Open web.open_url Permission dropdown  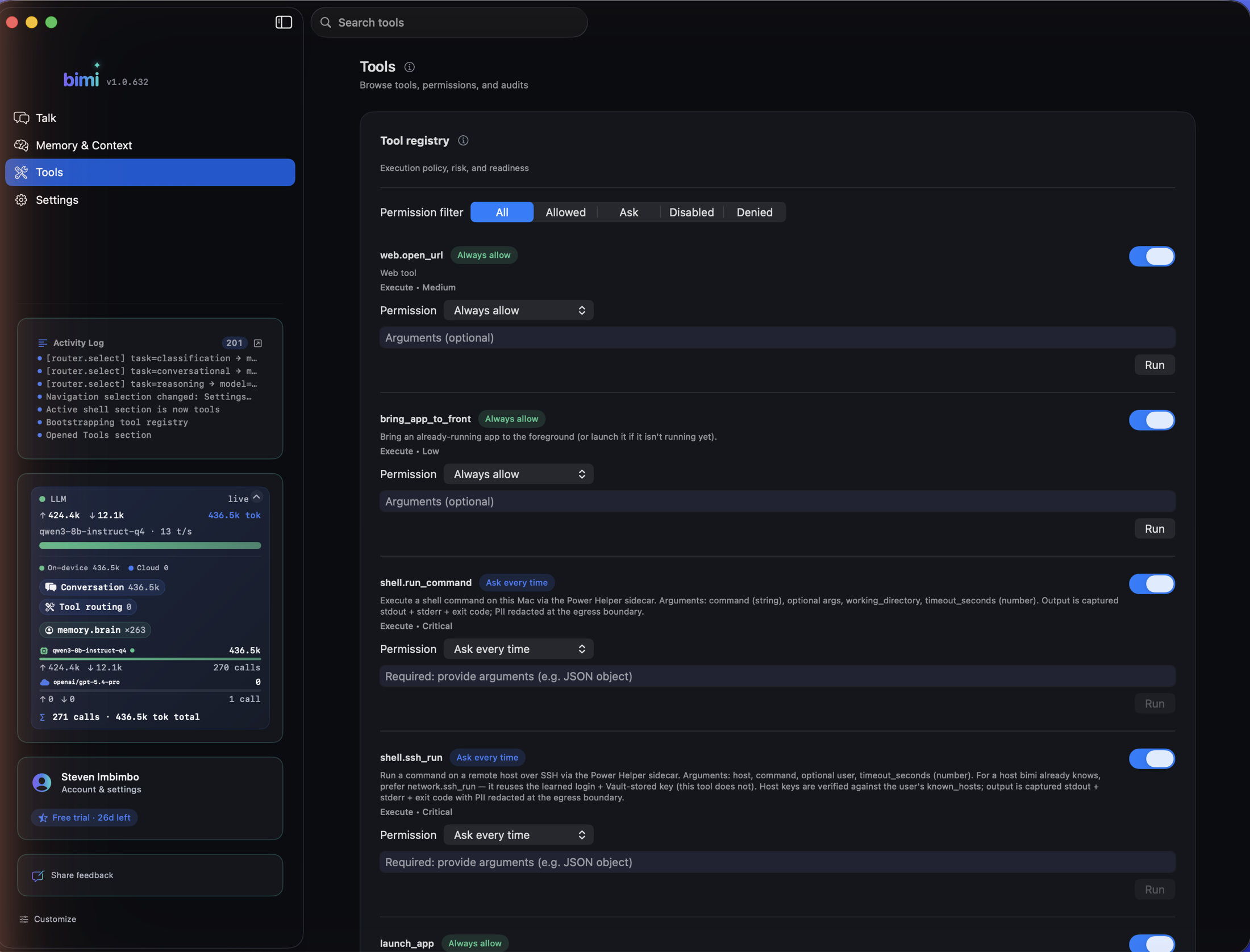coord(518,310)
